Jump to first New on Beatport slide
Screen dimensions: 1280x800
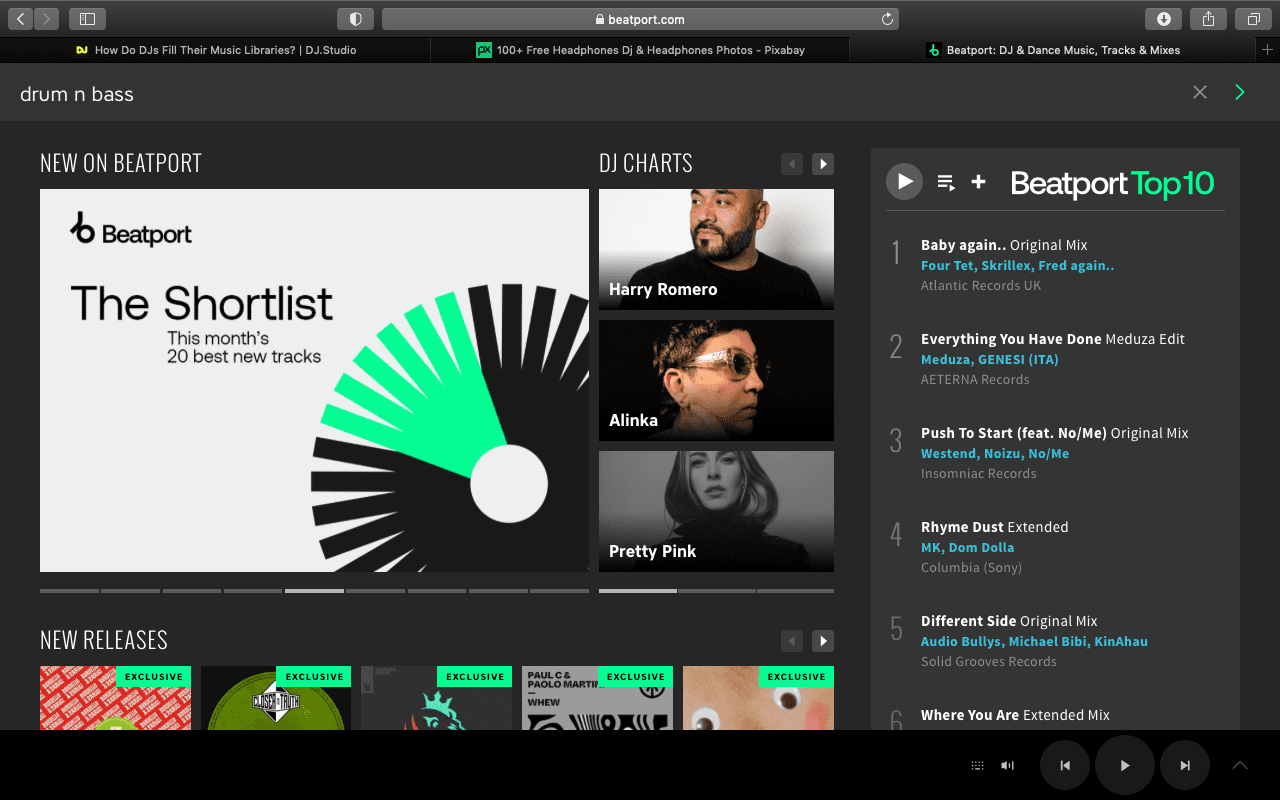click(69, 591)
